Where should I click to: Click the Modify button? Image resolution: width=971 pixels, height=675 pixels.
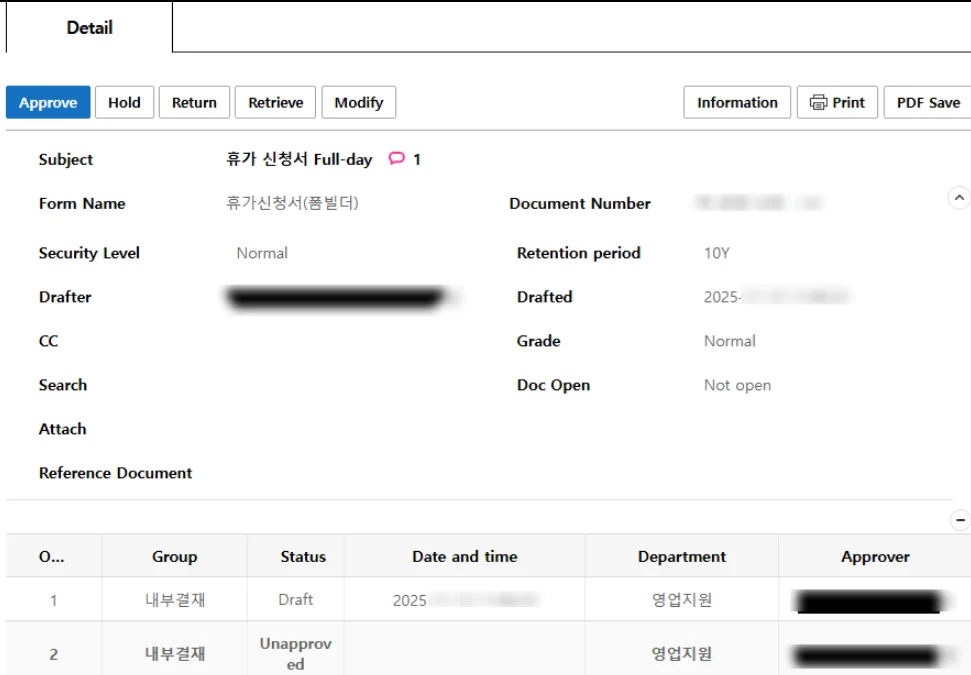tap(358, 103)
